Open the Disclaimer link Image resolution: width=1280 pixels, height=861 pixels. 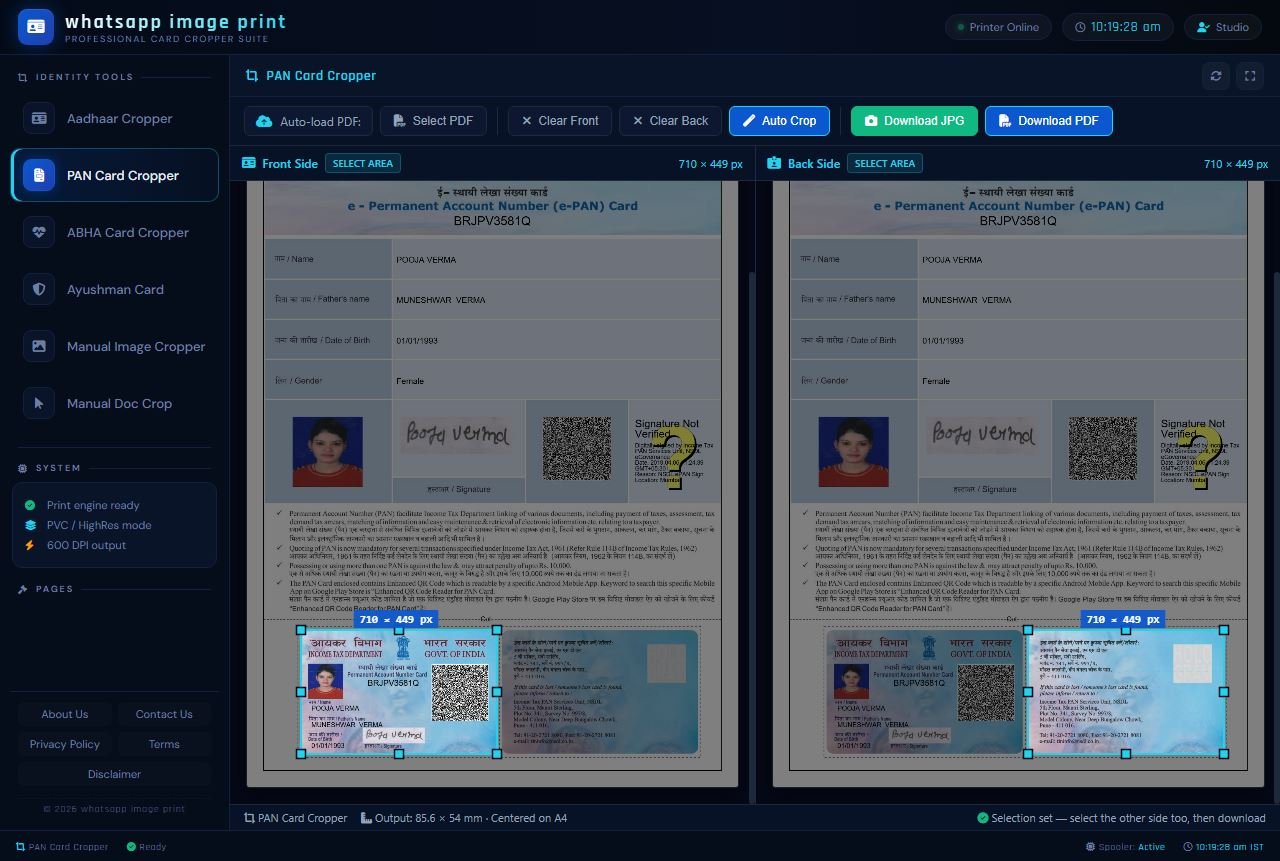(114, 774)
